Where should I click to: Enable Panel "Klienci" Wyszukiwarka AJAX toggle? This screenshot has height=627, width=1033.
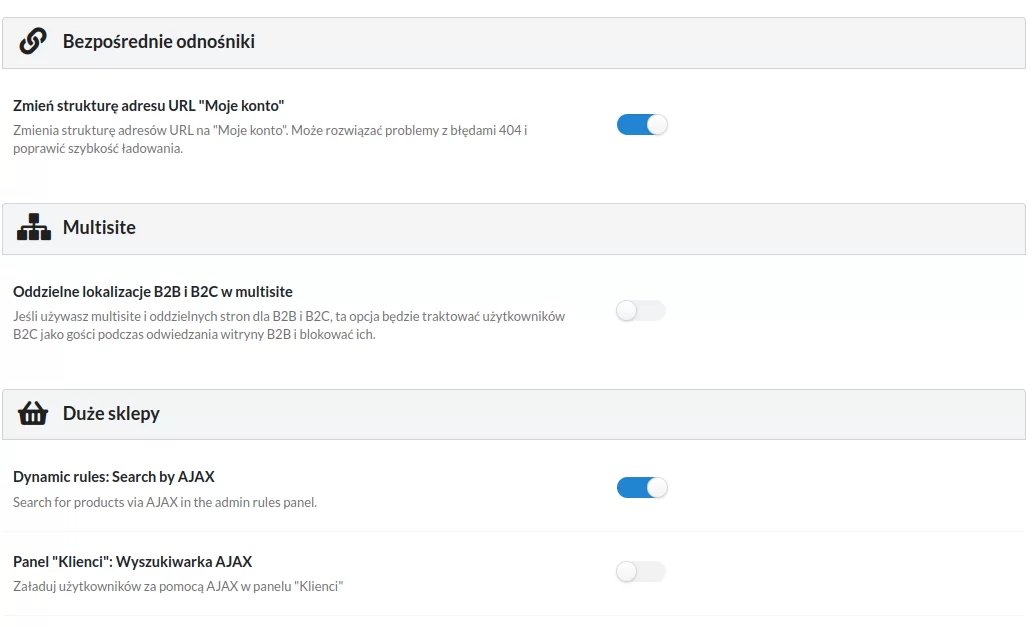pyautogui.click(x=641, y=572)
